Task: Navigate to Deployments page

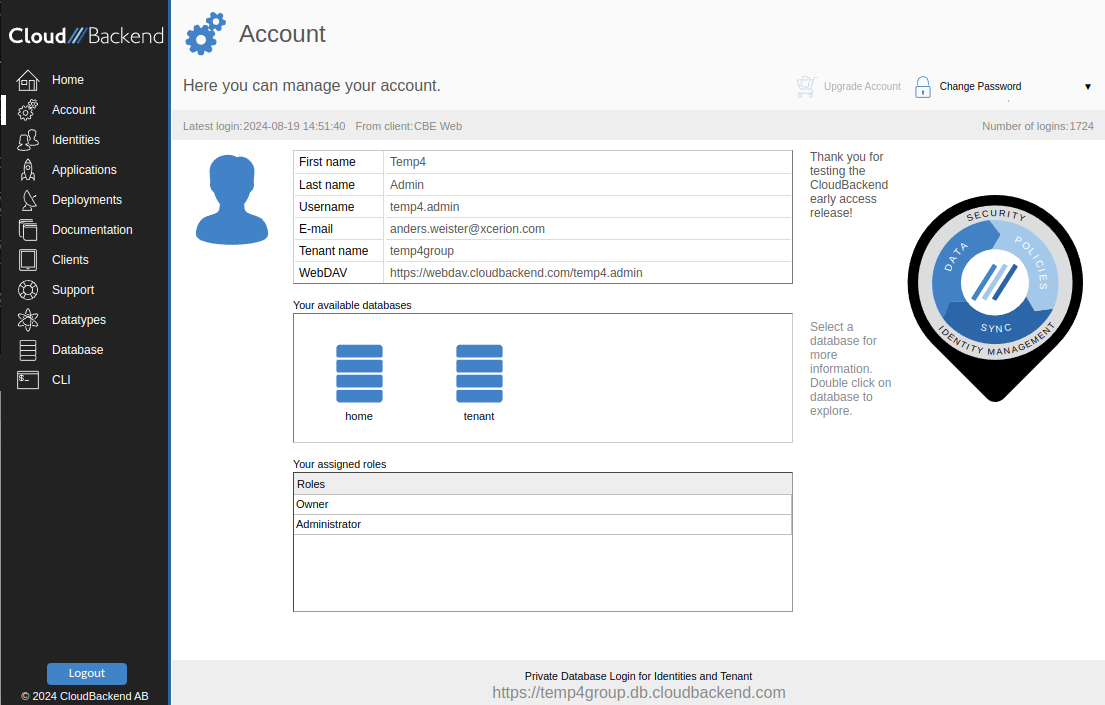Action: click(x=87, y=200)
